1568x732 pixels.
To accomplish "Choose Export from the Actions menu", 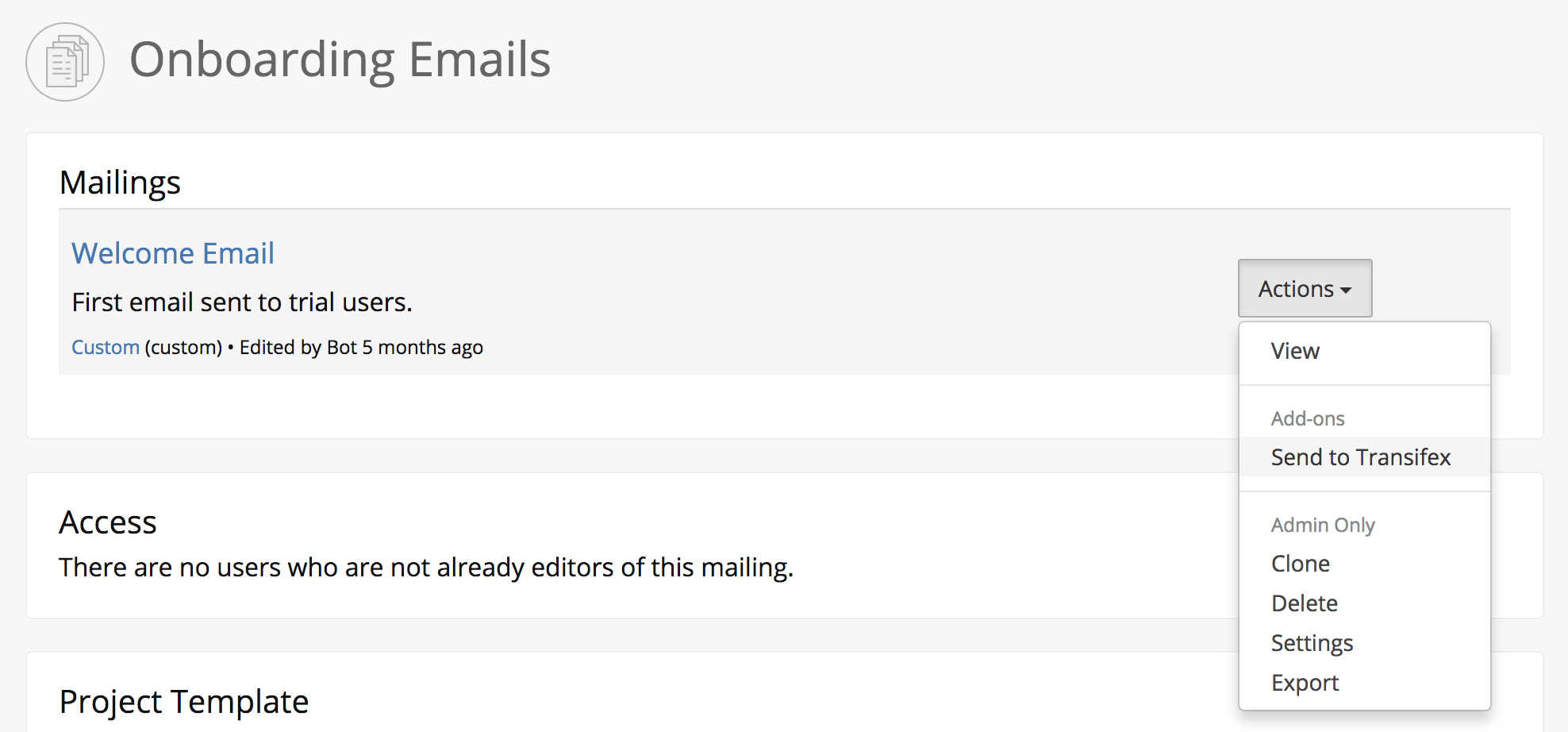I will coord(1364,682).
